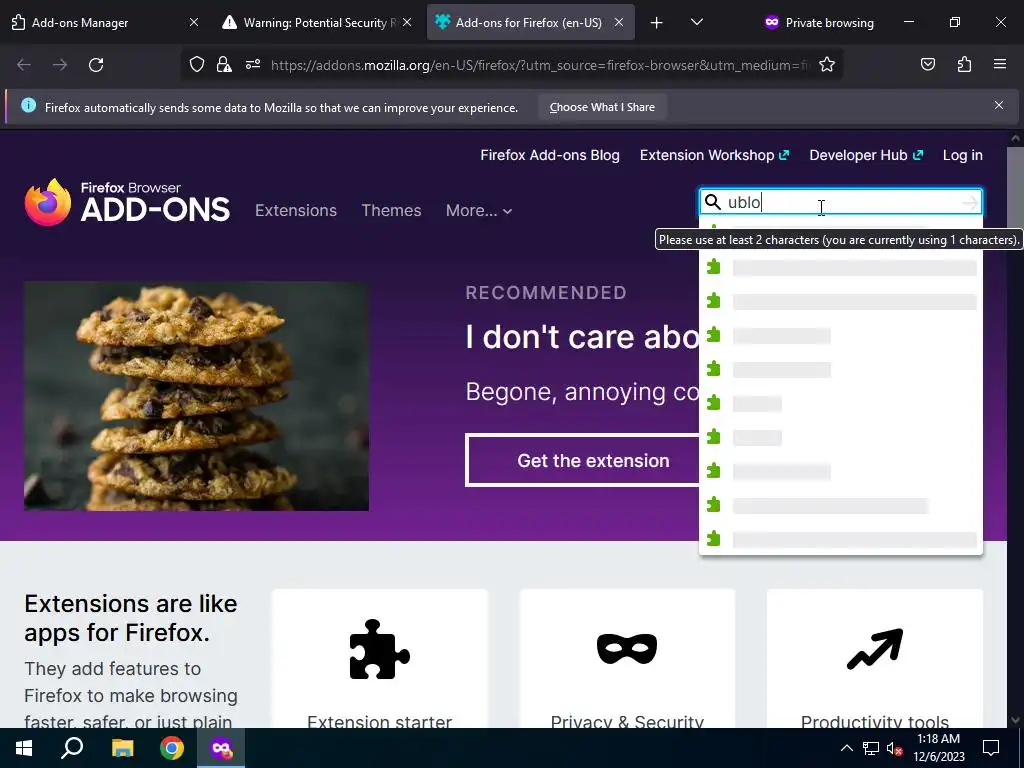The image size is (1024, 768).
Task: Open the Themes navigation item
Action: [391, 210]
